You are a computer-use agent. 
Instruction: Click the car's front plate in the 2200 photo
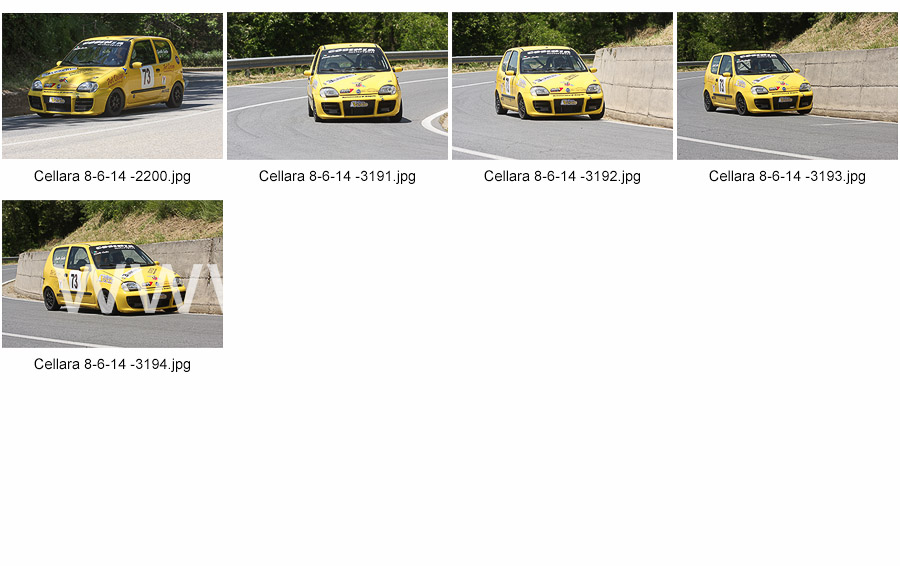[x=56, y=100]
